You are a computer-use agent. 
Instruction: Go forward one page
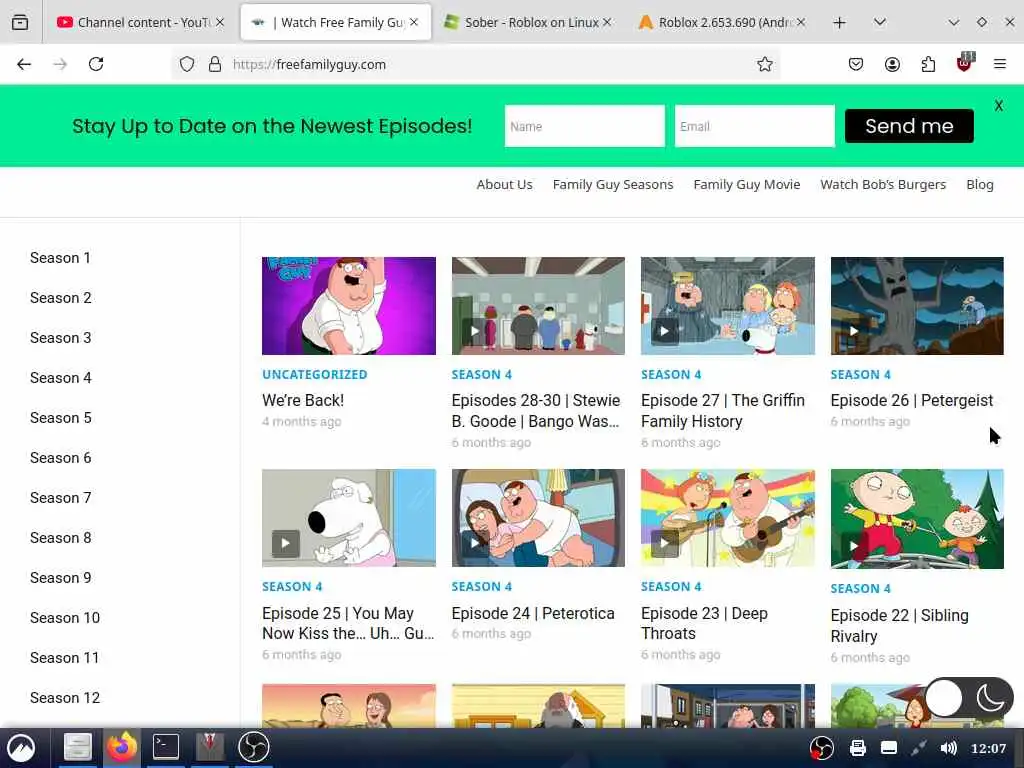click(x=60, y=64)
